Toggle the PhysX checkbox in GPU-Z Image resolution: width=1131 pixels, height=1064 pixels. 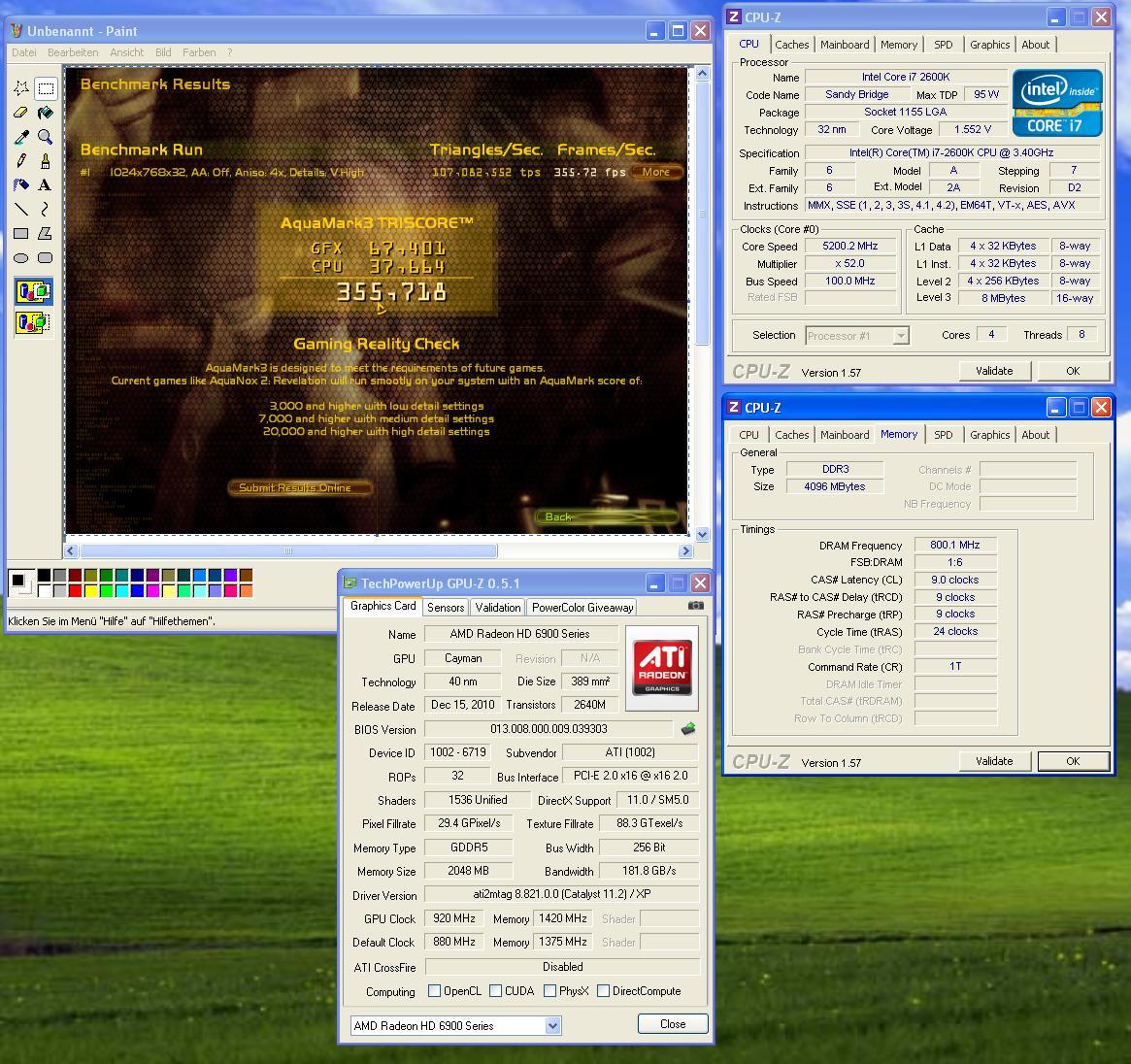[549, 990]
